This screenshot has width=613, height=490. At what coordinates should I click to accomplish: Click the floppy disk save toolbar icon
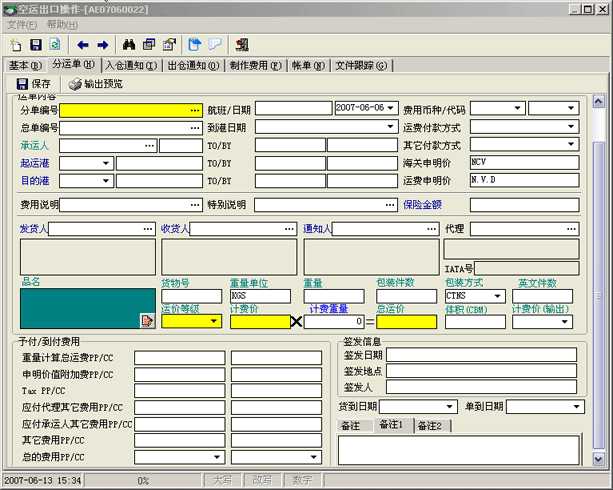coord(36,45)
